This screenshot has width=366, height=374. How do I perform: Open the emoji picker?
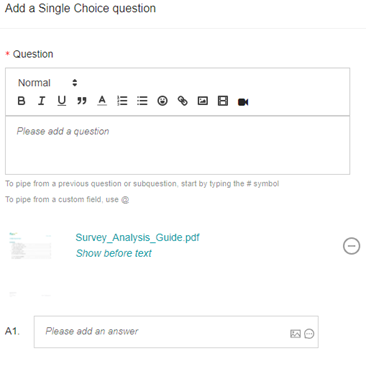point(162,101)
